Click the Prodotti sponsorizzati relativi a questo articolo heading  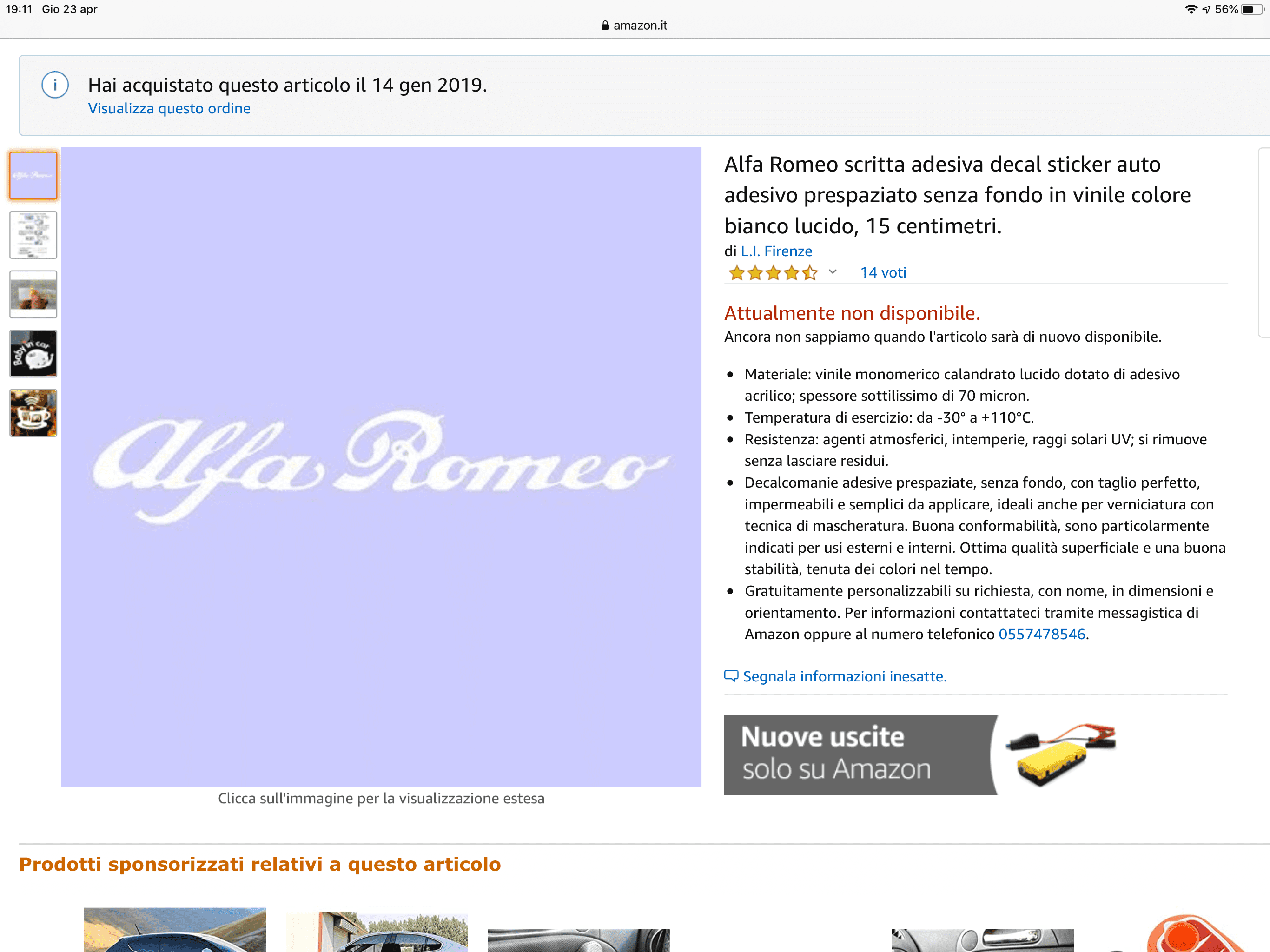pyautogui.click(x=260, y=864)
